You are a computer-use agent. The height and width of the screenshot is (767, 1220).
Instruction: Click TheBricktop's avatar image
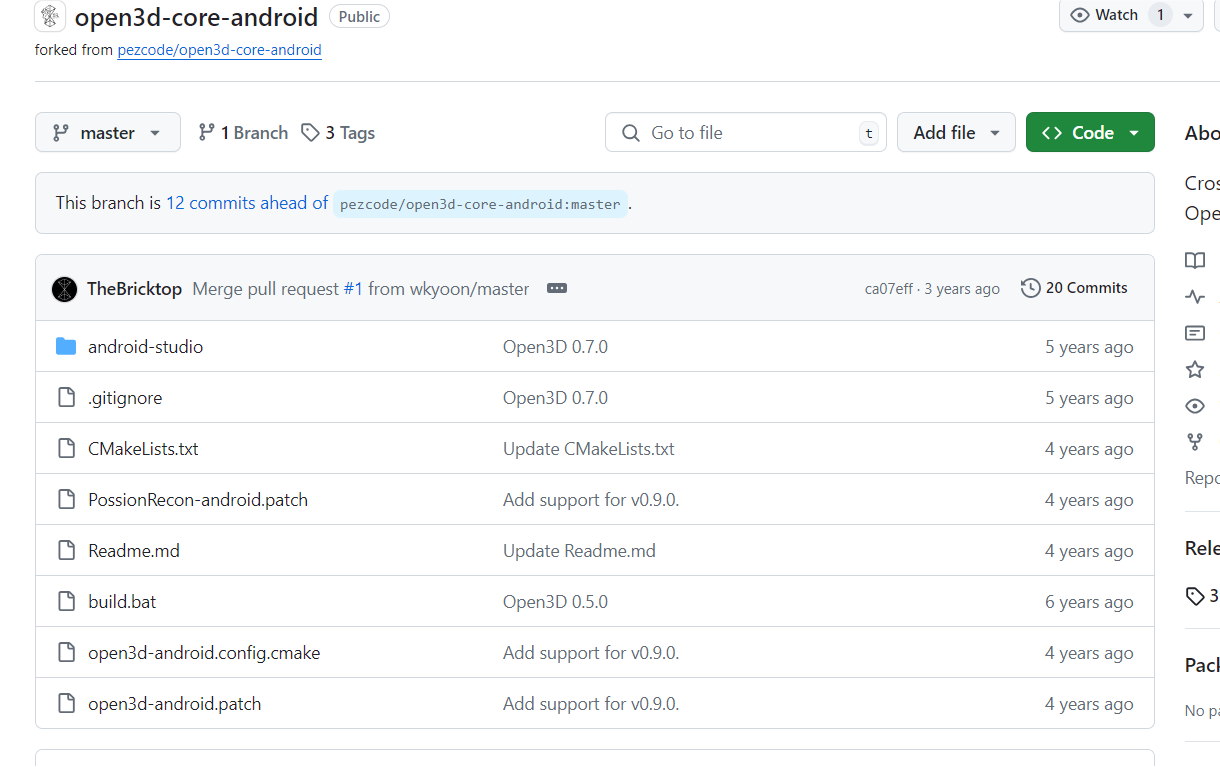[64, 289]
